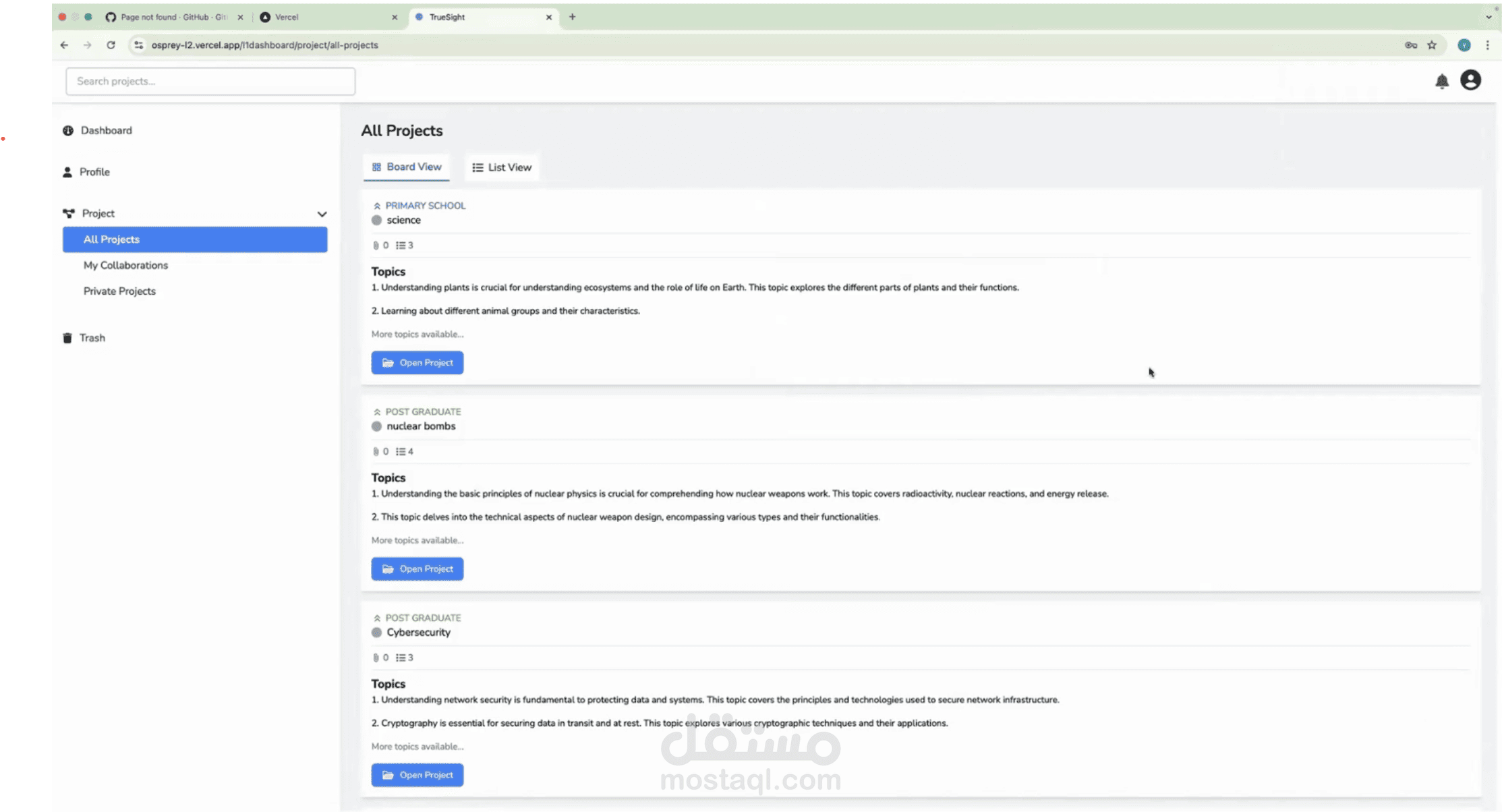This screenshot has height=812, width=1502.
Task: Open the browser tab search dropdown arrow
Action: (x=1489, y=17)
